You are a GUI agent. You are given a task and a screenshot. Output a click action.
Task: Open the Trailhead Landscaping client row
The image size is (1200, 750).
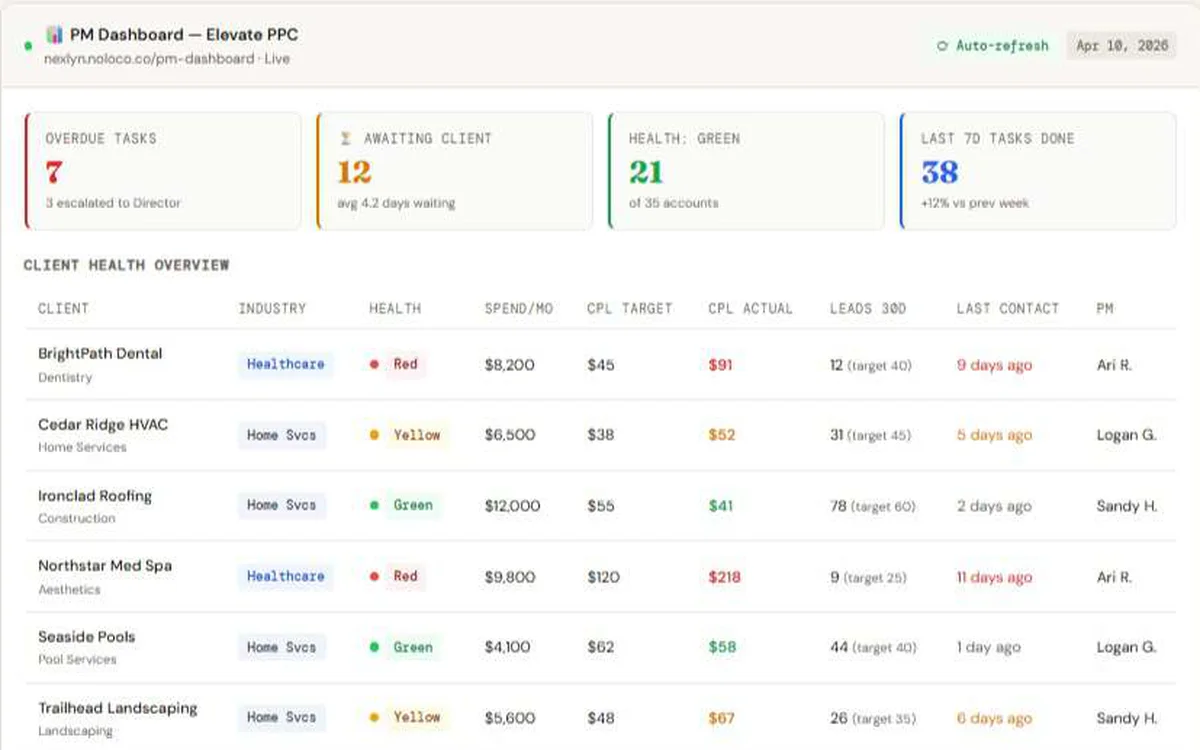tap(601, 718)
